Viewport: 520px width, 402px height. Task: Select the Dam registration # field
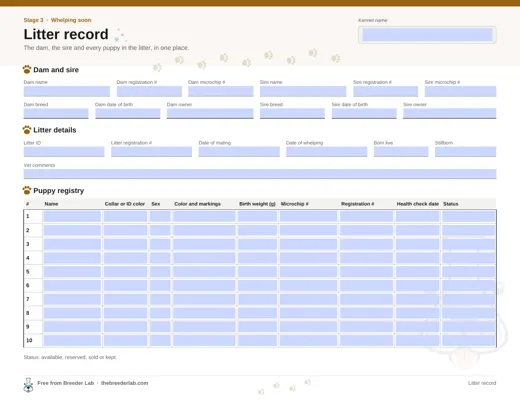[x=149, y=91]
